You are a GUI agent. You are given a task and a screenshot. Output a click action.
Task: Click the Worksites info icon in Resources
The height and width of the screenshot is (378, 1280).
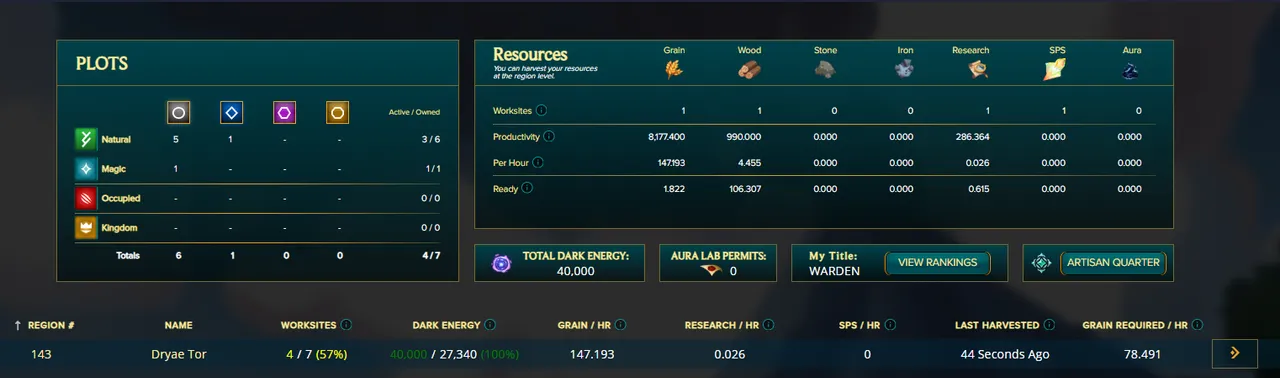tap(542, 110)
